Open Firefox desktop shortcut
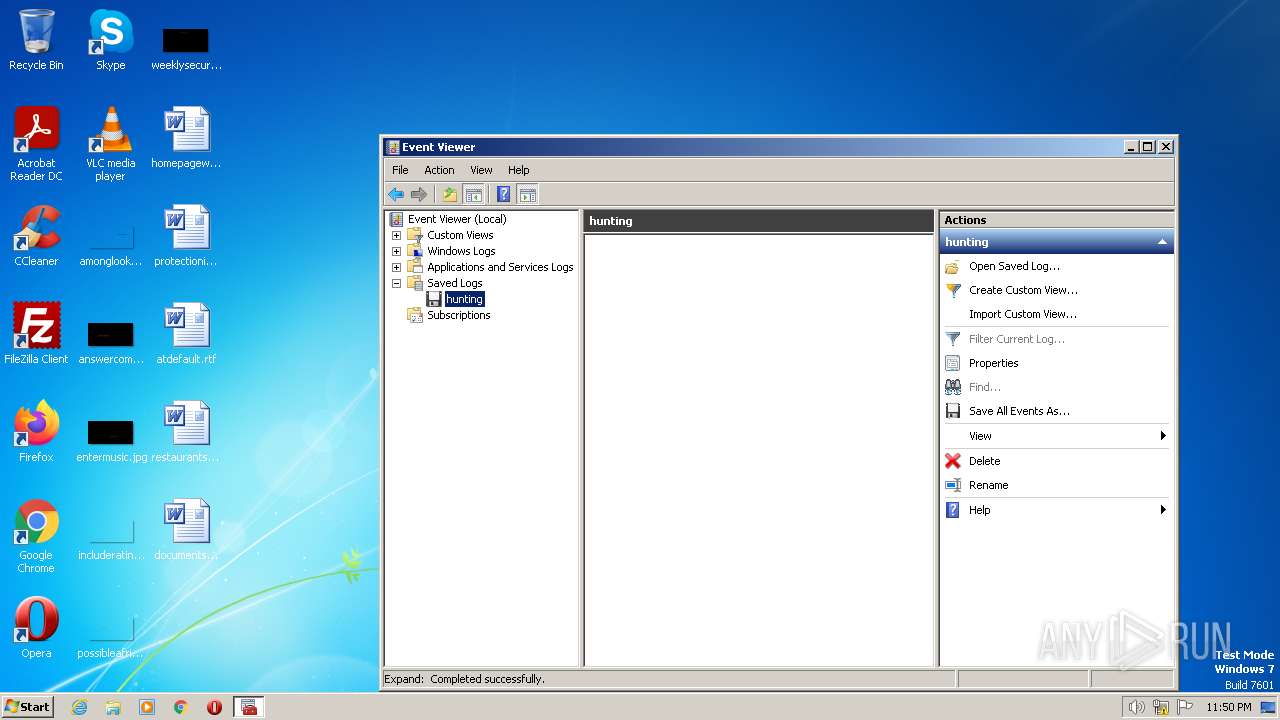Viewport: 1280px width, 720px height. pos(36,432)
